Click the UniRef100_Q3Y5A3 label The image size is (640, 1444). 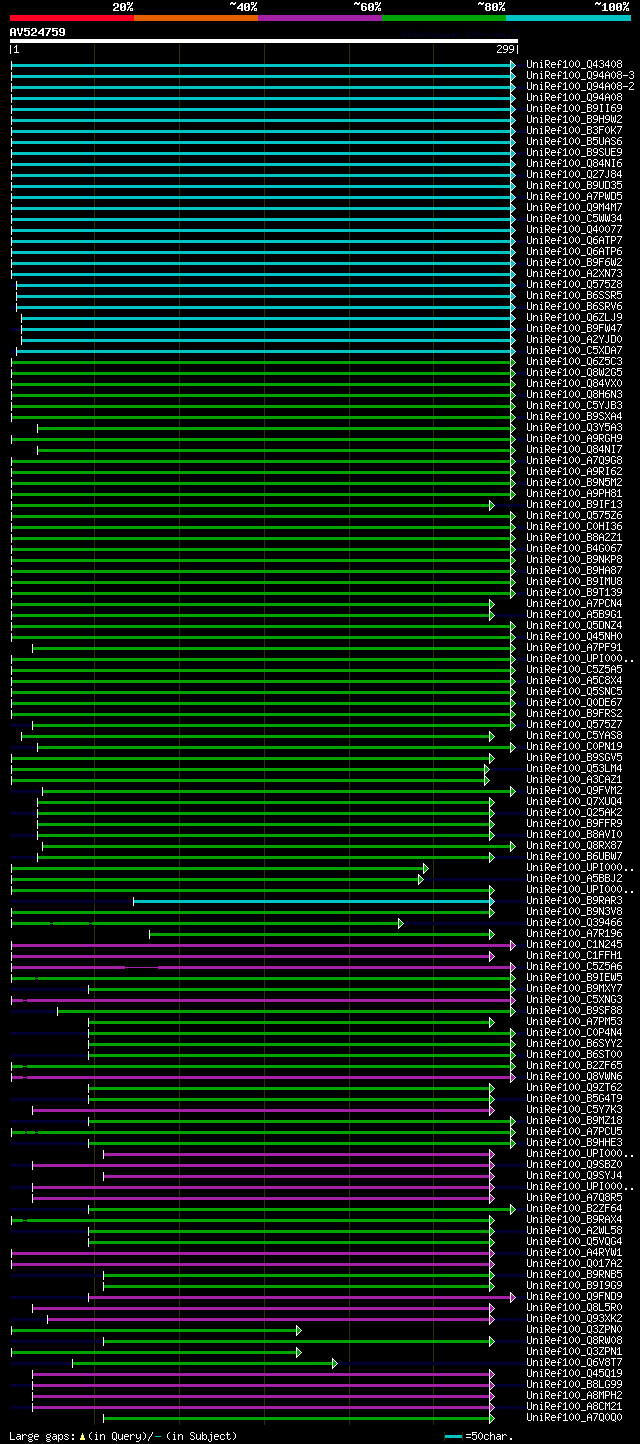click(574, 427)
